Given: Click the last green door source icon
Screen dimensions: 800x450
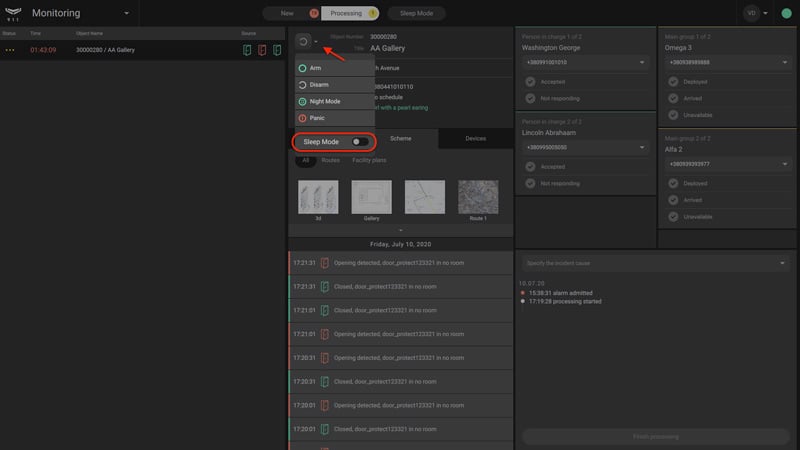Looking at the screenshot, I should pyautogui.click(x=277, y=50).
